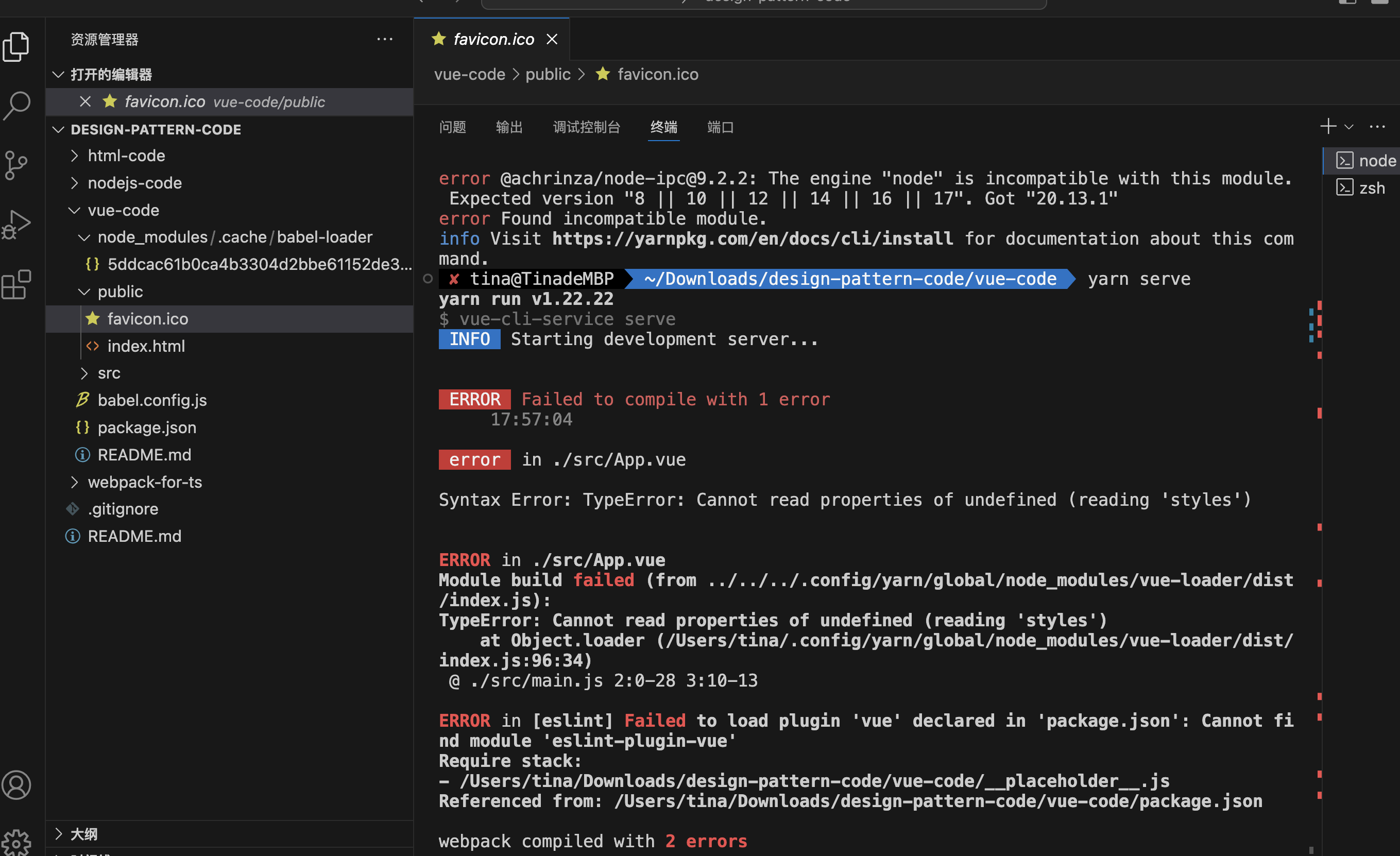Screen dimensions: 1400x856
Task: Click the braces icon of package.json
Action: click(x=82, y=427)
